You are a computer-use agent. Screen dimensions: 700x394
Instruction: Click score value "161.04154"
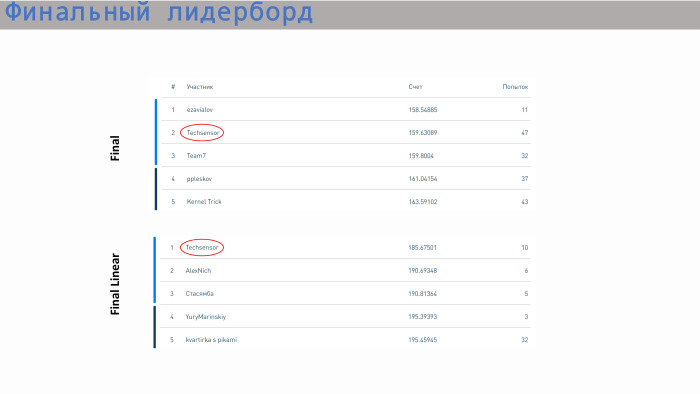423,179
